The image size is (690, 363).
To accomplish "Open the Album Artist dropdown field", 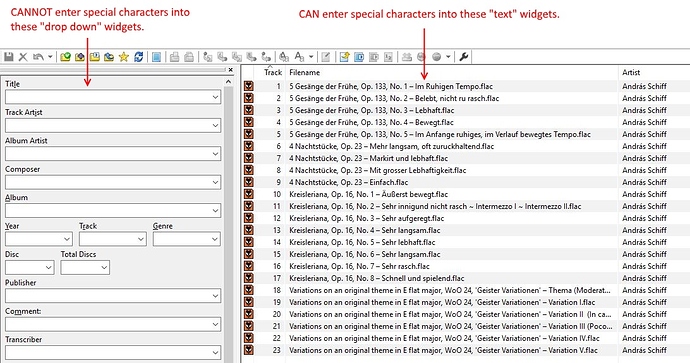I will pyautogui.click(x=113, y=154).
